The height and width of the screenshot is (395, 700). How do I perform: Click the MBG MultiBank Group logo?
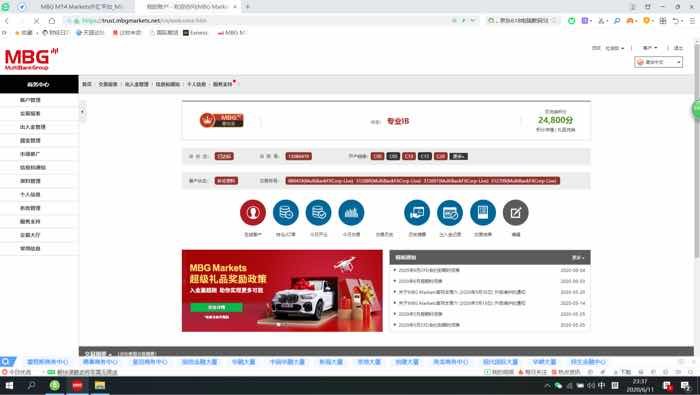point(31,59)
